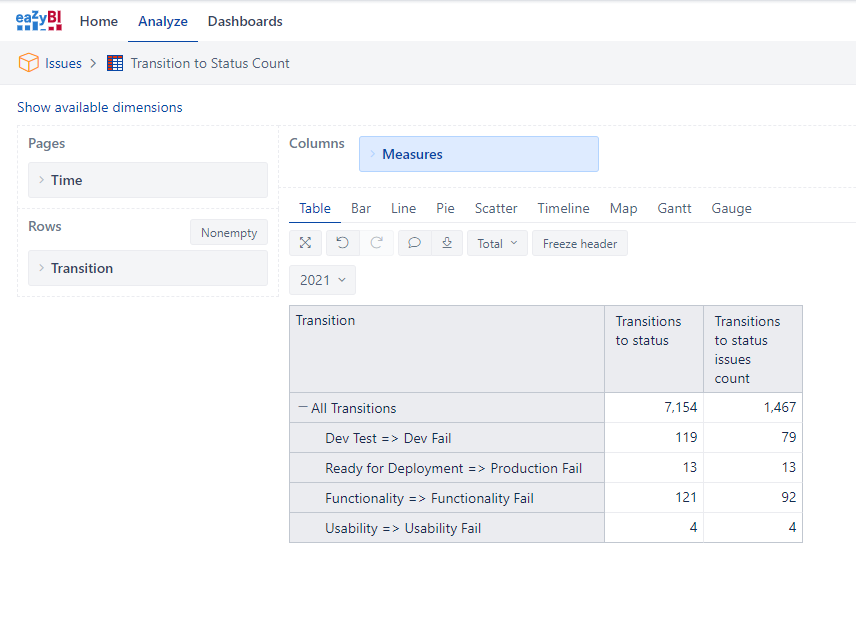Open the comment bubble icon
The height and width of the screenshot is (632, 856).
click(x=414, y=243)
